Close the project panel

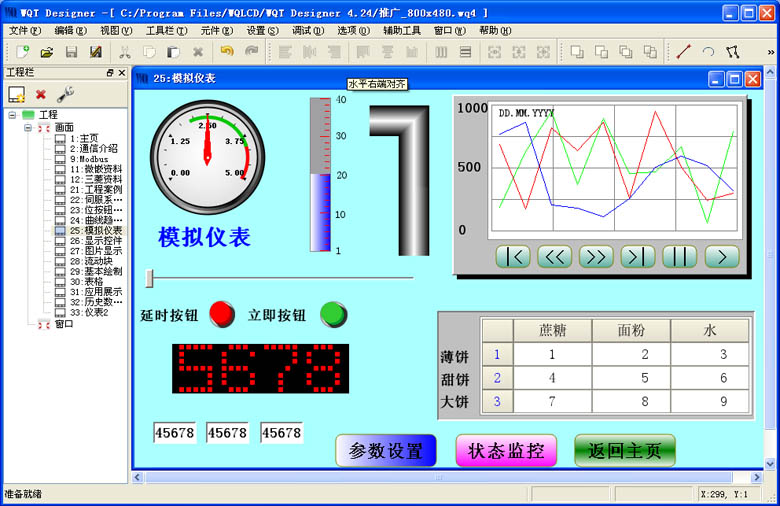(122, 73)
